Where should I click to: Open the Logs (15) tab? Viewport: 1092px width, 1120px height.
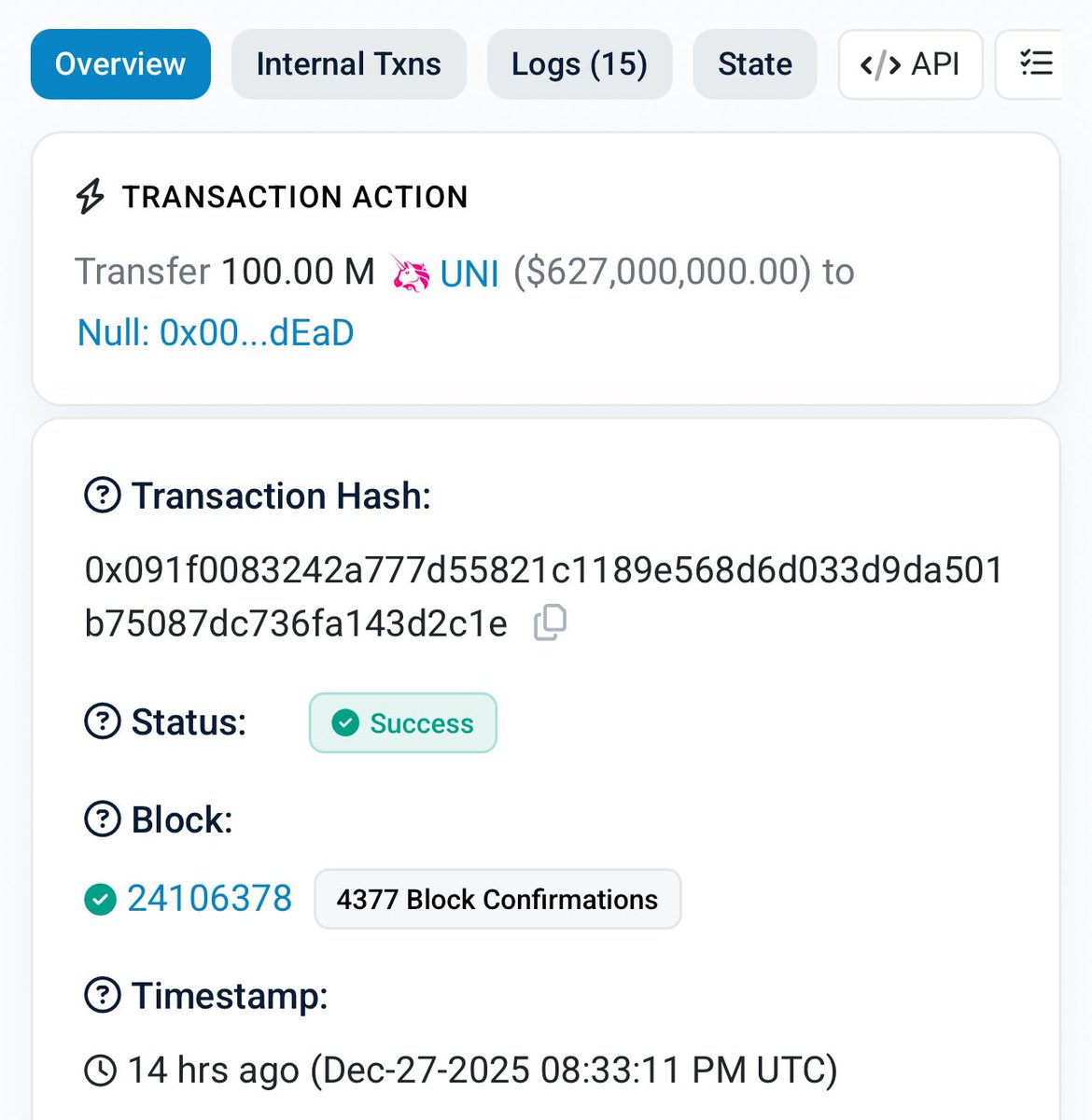[x=580, y=64]
